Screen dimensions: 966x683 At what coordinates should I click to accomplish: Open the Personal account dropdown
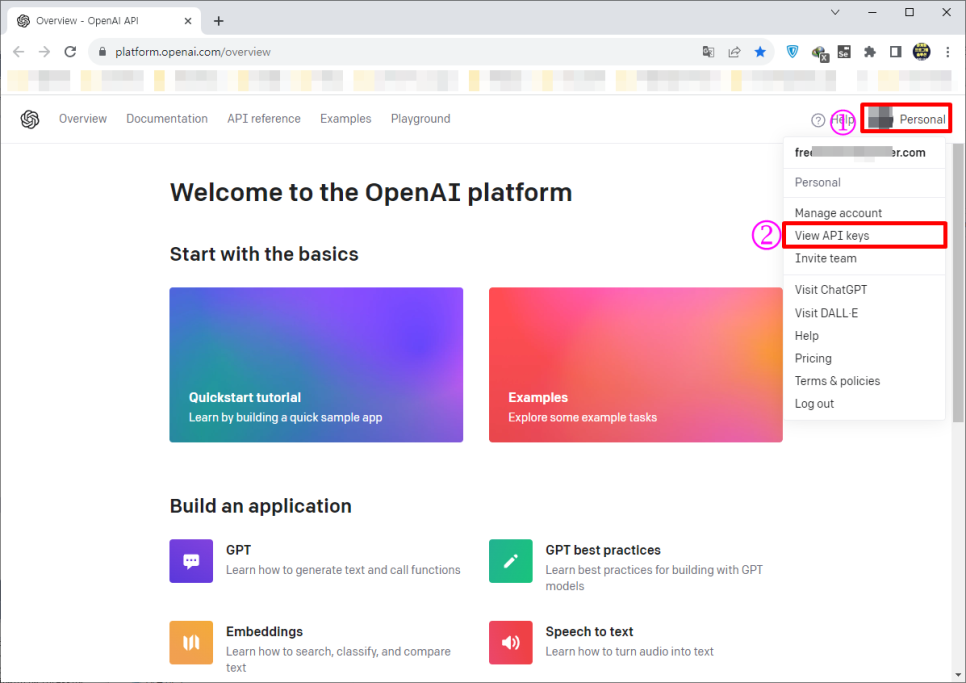click(x=906, y=118)
